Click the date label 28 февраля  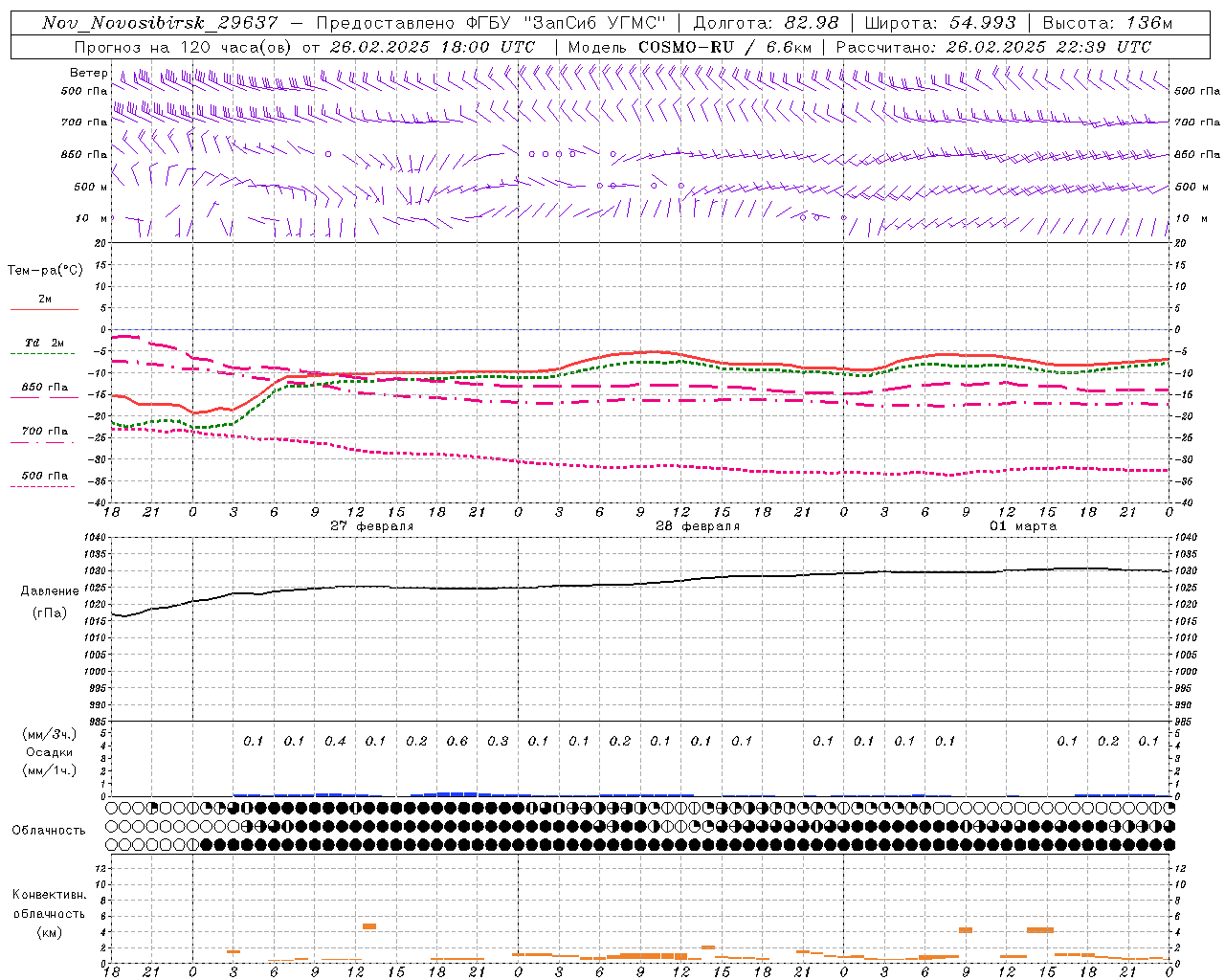[698, 526]
